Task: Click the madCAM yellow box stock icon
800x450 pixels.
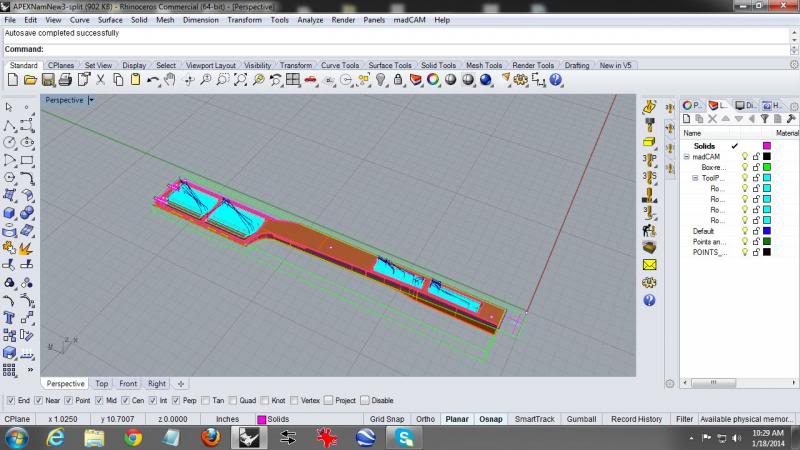Action: coord(649,142)
